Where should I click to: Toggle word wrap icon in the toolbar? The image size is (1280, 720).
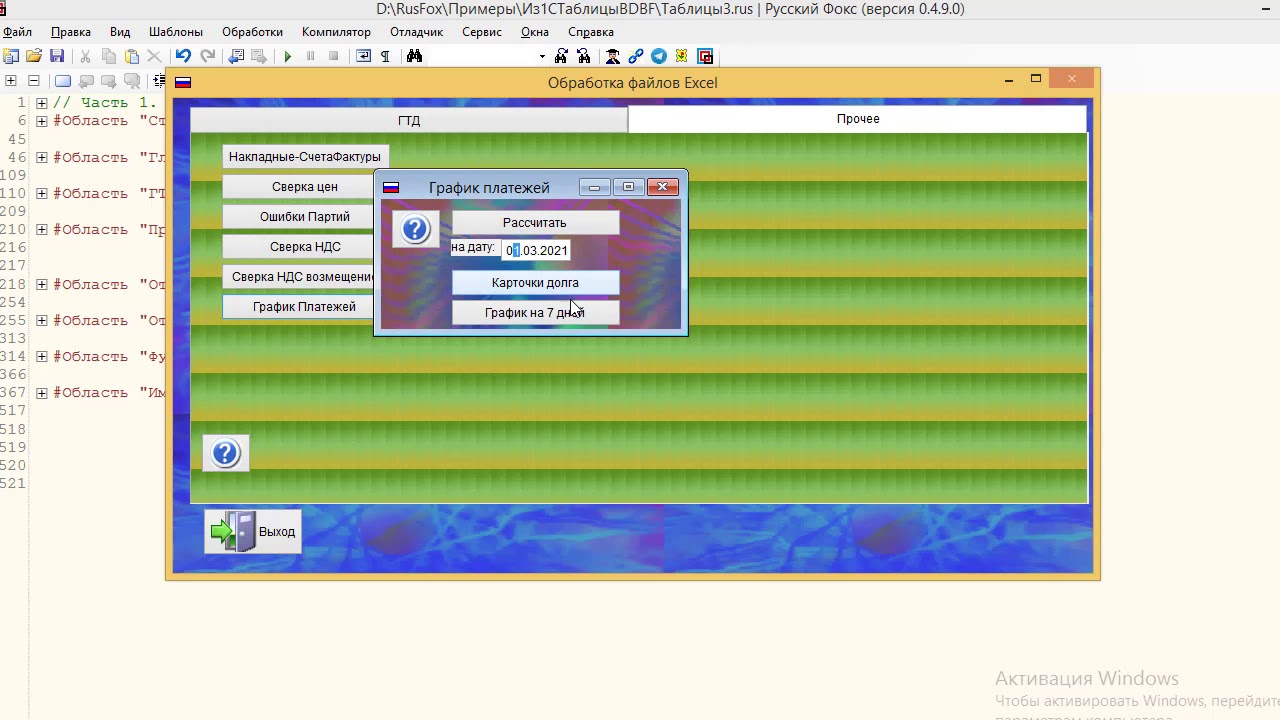[363, 56]
